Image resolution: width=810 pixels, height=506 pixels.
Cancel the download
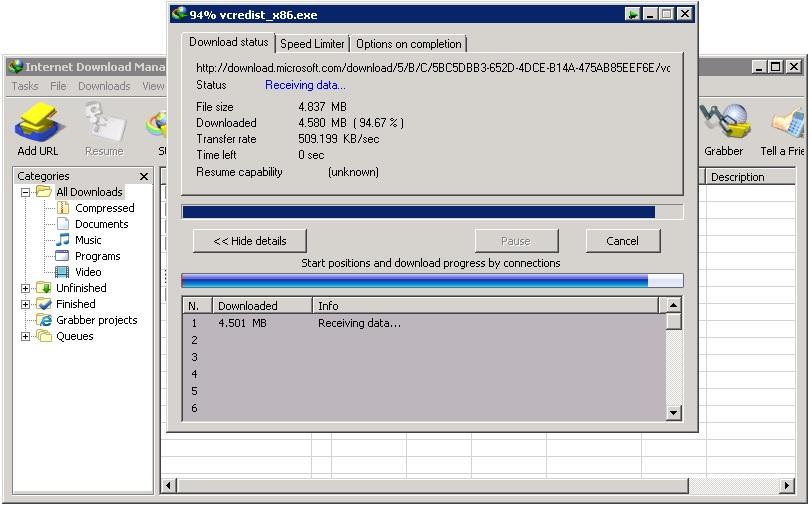[622, 241]
